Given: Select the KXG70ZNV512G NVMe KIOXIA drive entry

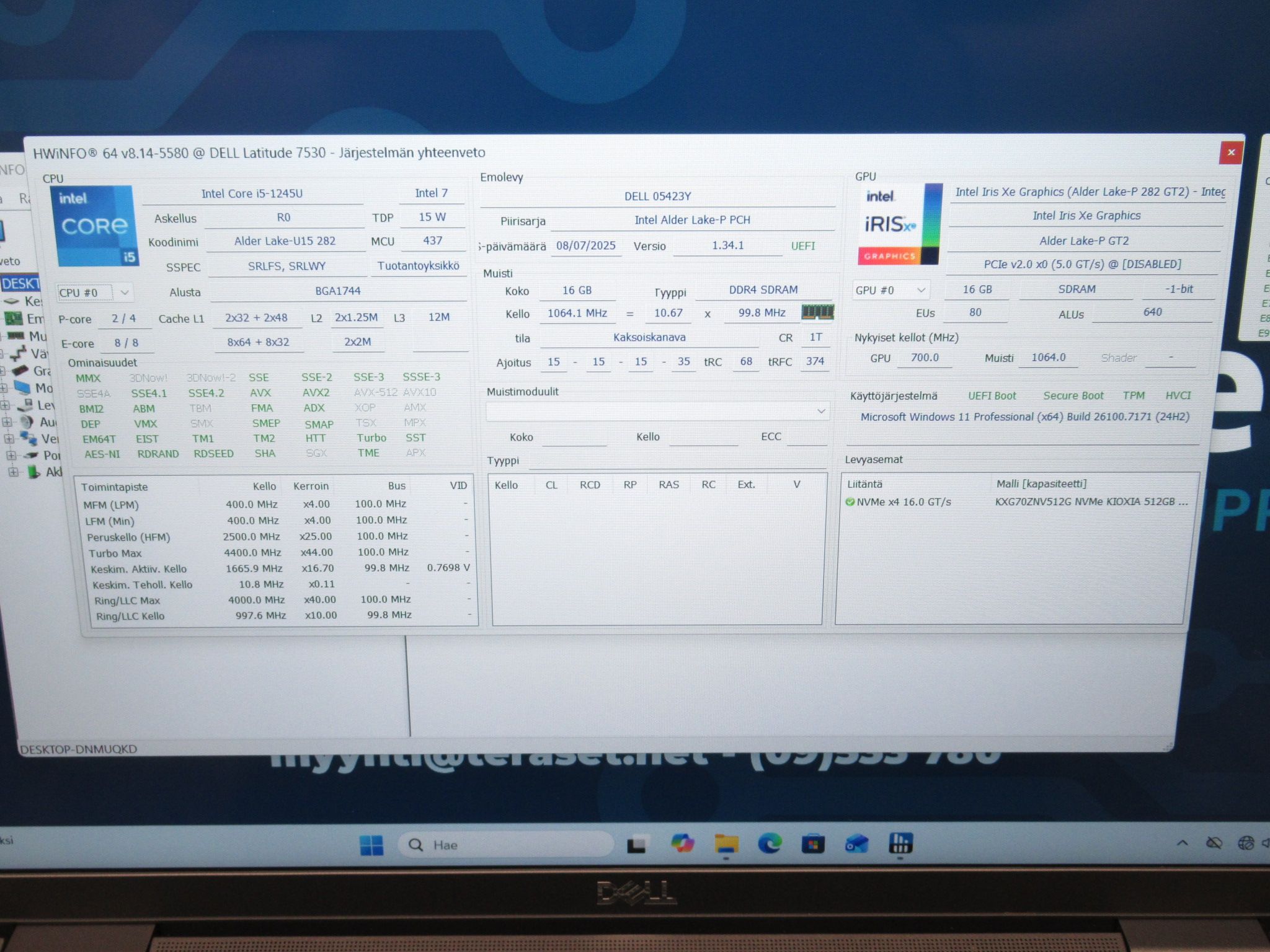Looking at the screenshot, I should pos(1091,501).
